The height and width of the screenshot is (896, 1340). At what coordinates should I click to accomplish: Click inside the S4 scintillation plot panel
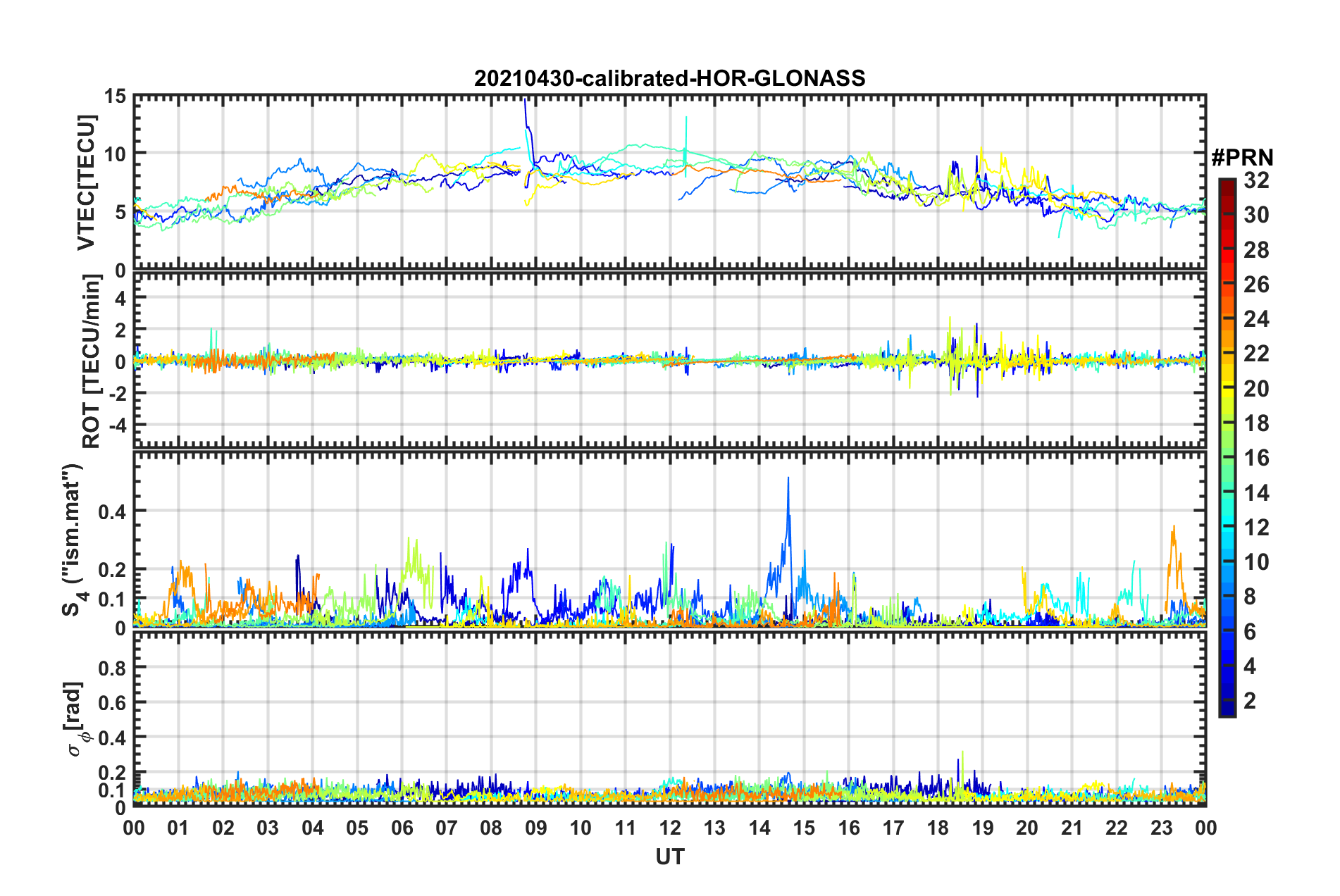[x=669, y=540]
